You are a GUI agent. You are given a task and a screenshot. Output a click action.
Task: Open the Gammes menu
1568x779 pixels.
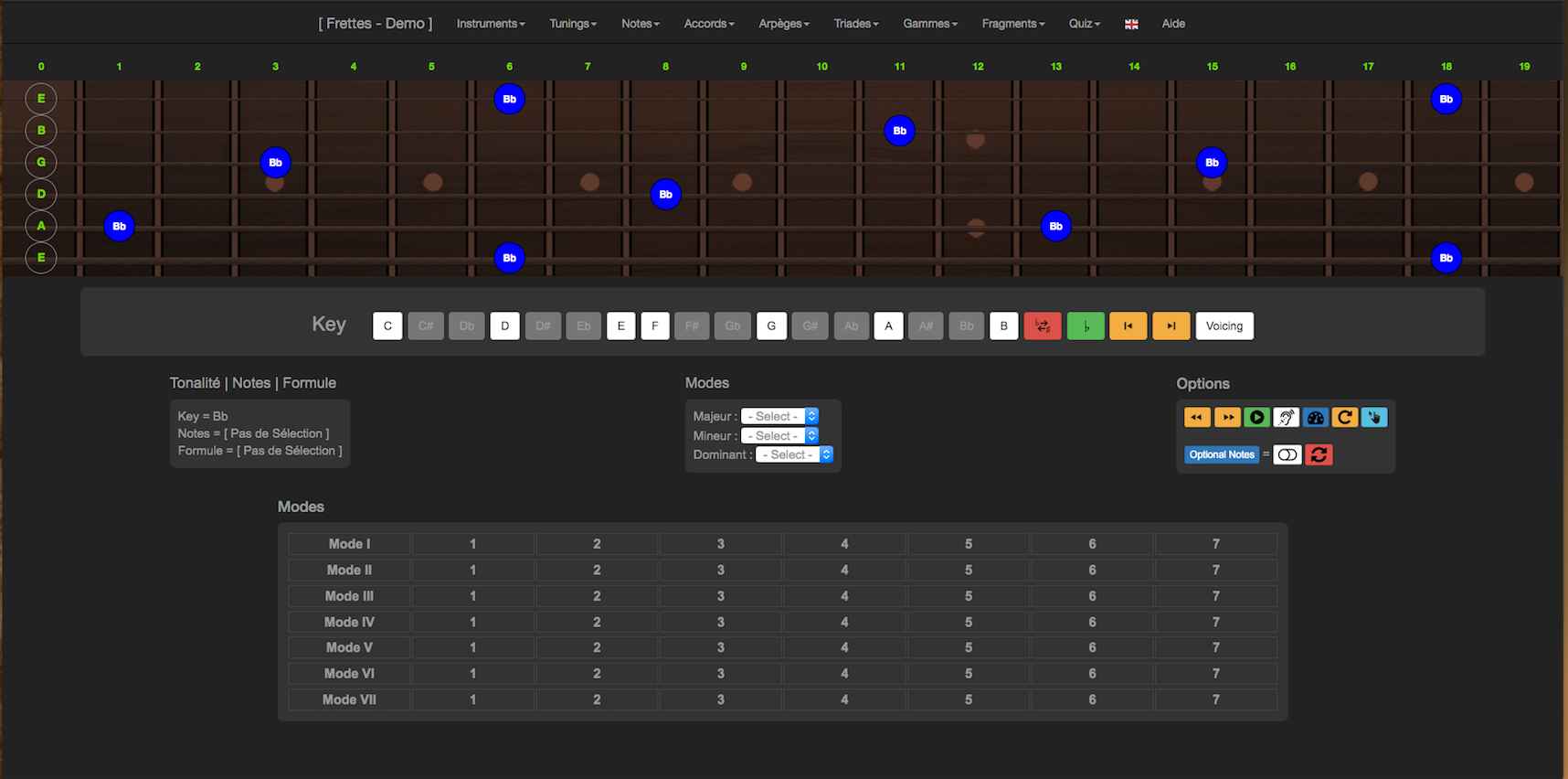click(930, 24)
